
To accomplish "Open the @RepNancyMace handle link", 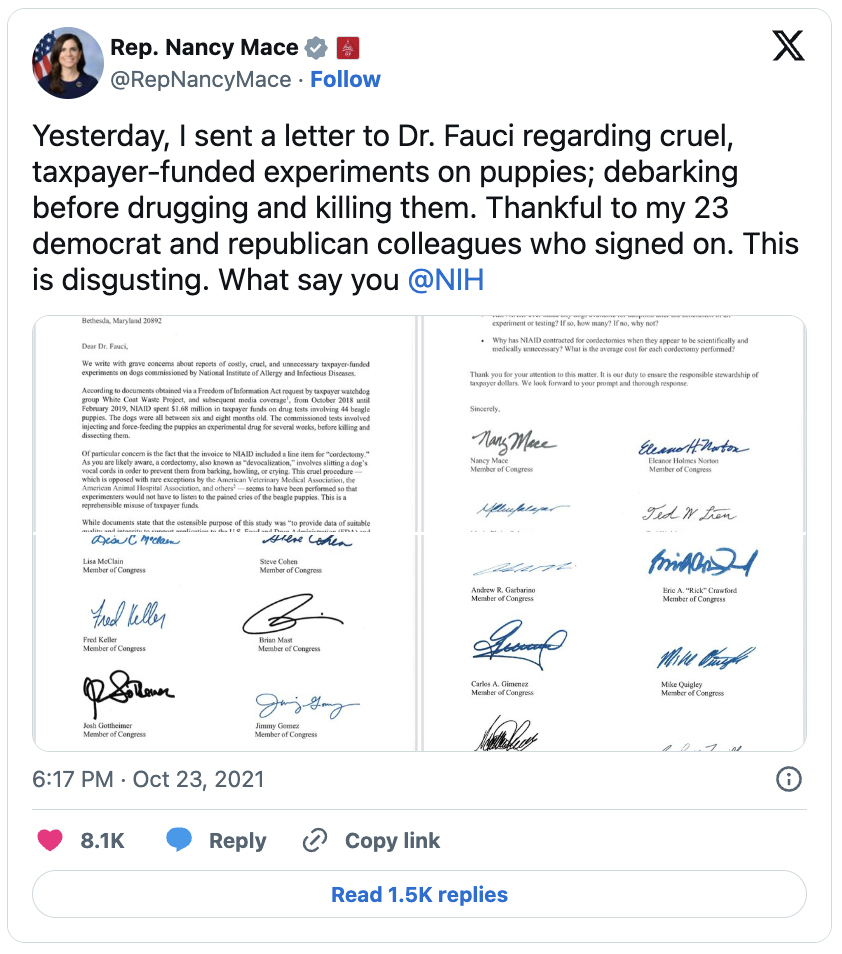I will 201,79.
